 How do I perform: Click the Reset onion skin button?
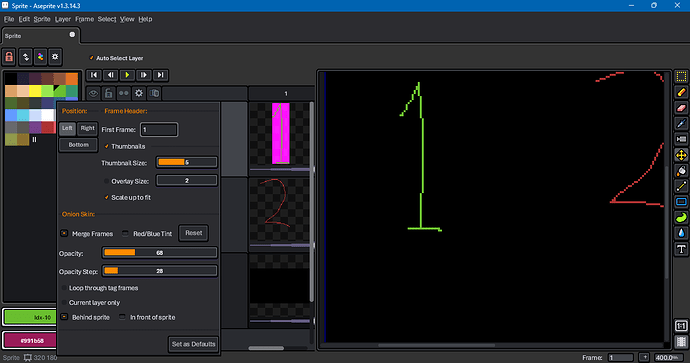click(194, 233)
